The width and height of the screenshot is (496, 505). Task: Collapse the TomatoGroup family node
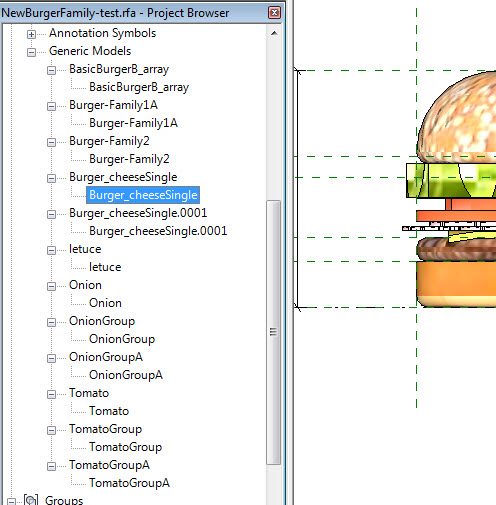[x=51, y=430]
